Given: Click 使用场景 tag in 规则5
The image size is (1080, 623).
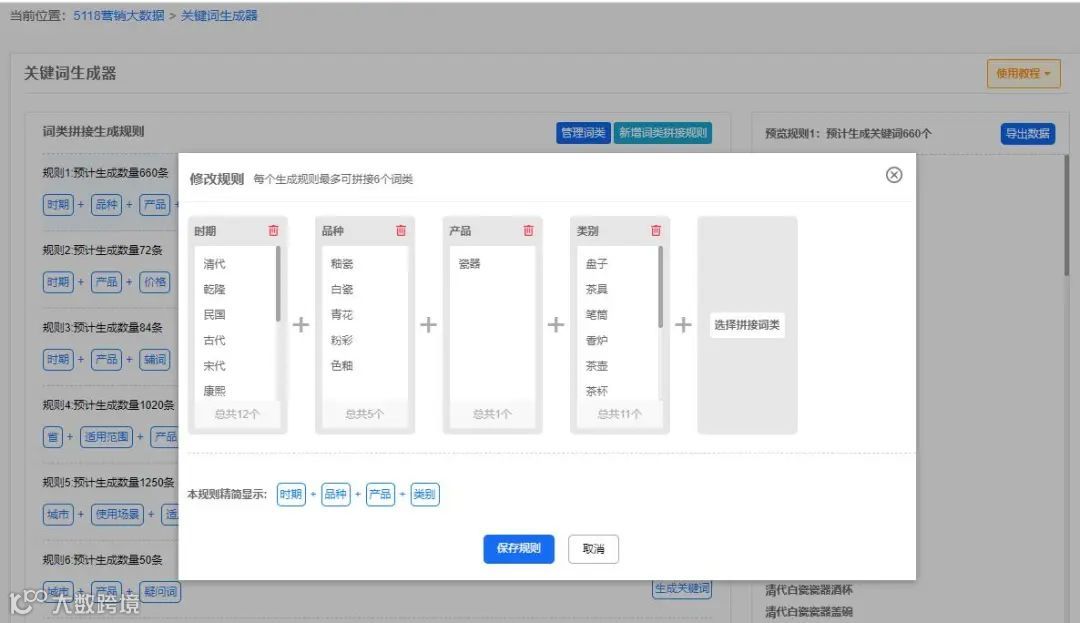Looking at the screenshot, I should pyautogui.click(x=117, y=514).
